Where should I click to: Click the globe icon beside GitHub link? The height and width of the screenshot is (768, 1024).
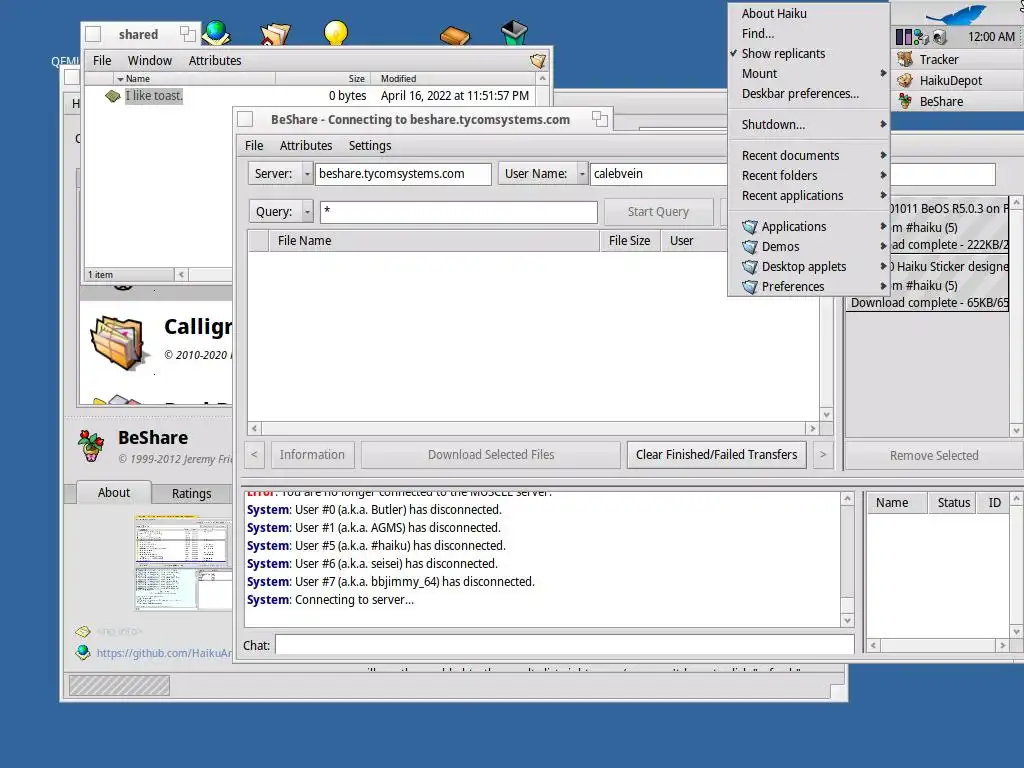click(x=82, y=652)
